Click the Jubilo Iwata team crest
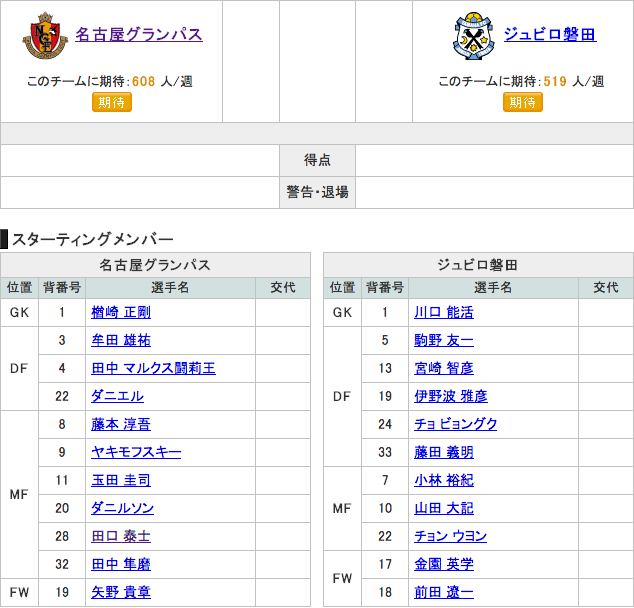The width and height of the screenshot is (634, 608). point(470,36)
